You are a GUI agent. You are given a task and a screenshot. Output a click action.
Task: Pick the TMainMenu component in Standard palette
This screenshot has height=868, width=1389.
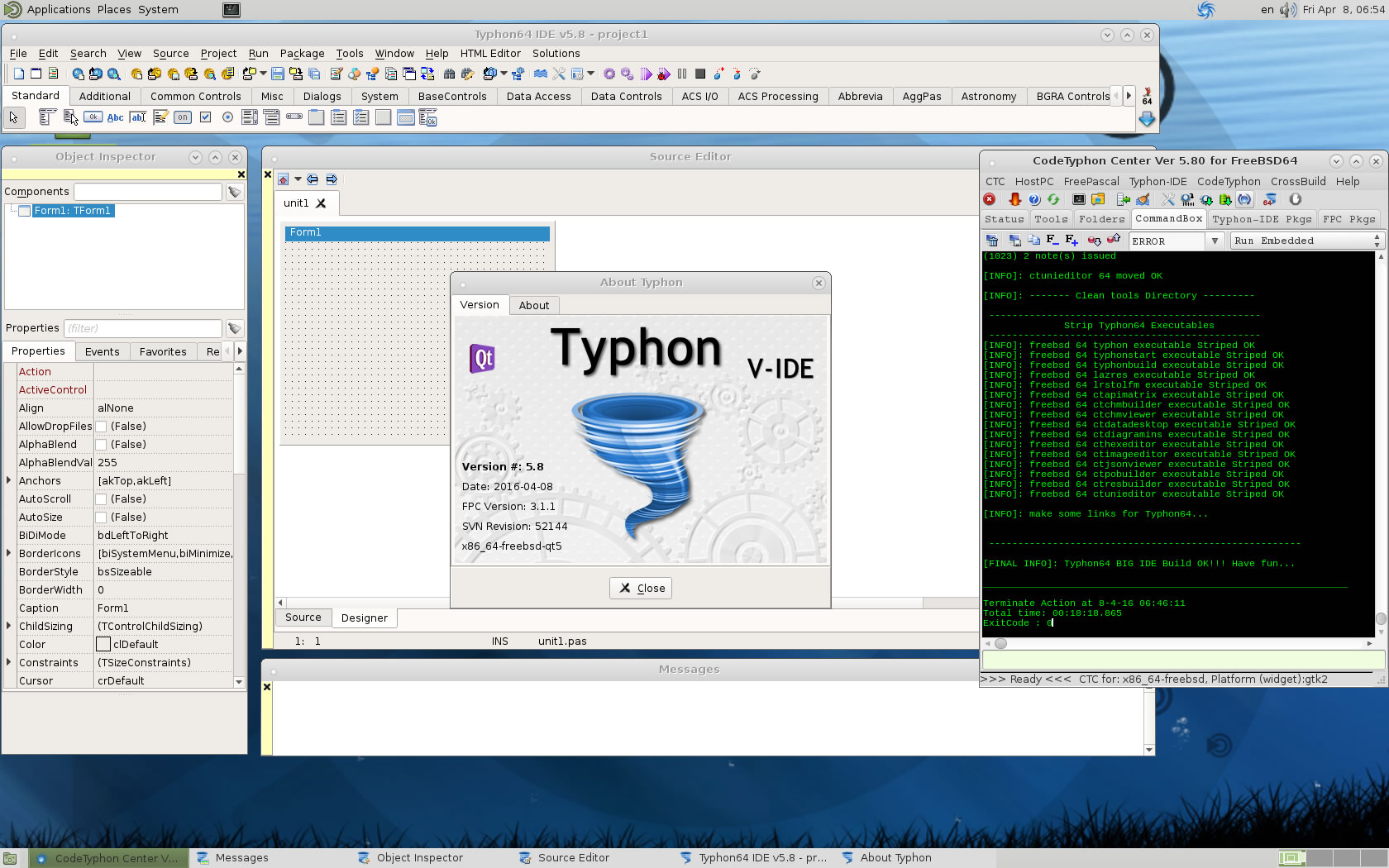pyautogui.click(x=48, y=117)
